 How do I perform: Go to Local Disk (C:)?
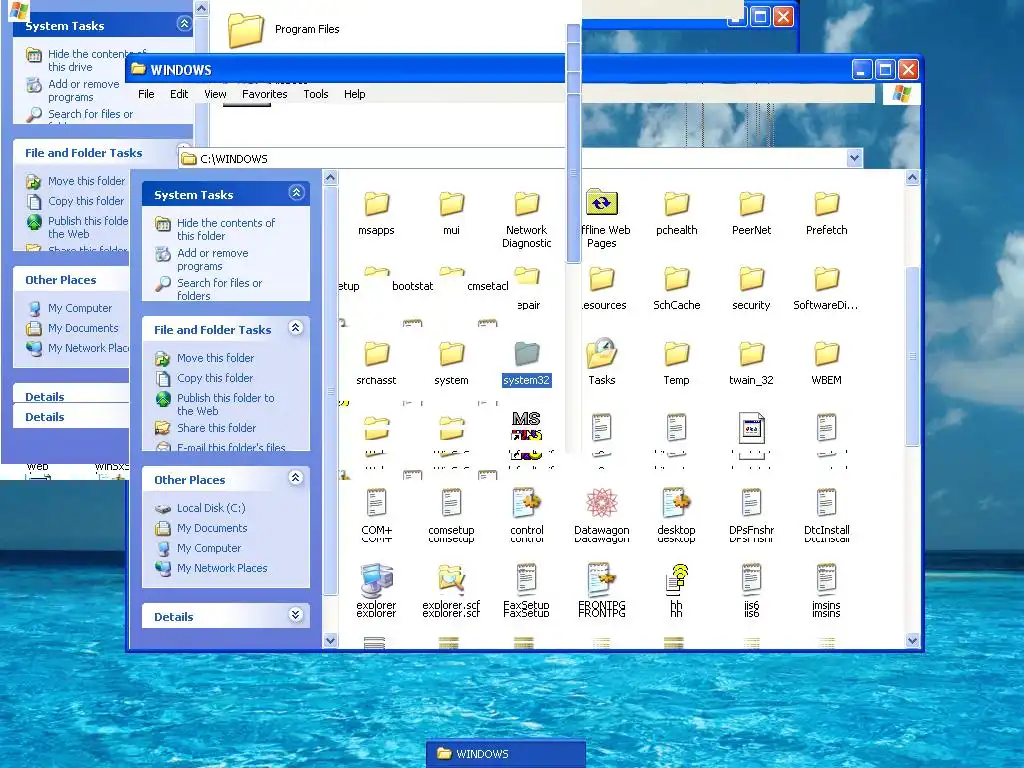coord(211,508)
